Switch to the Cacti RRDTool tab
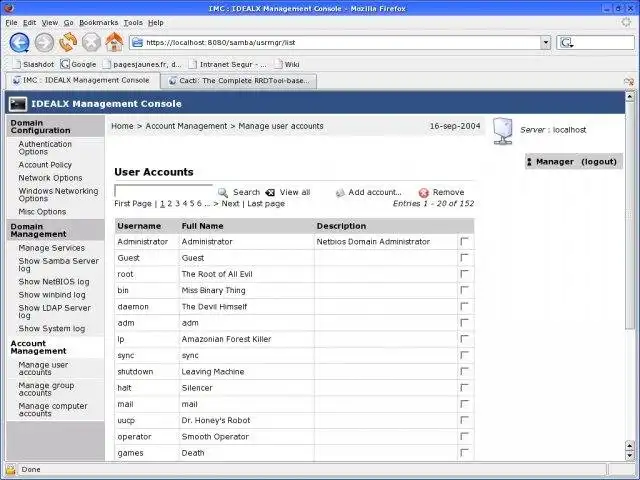The width and height of the screenshot is (640, 480). tap(239, 81)
